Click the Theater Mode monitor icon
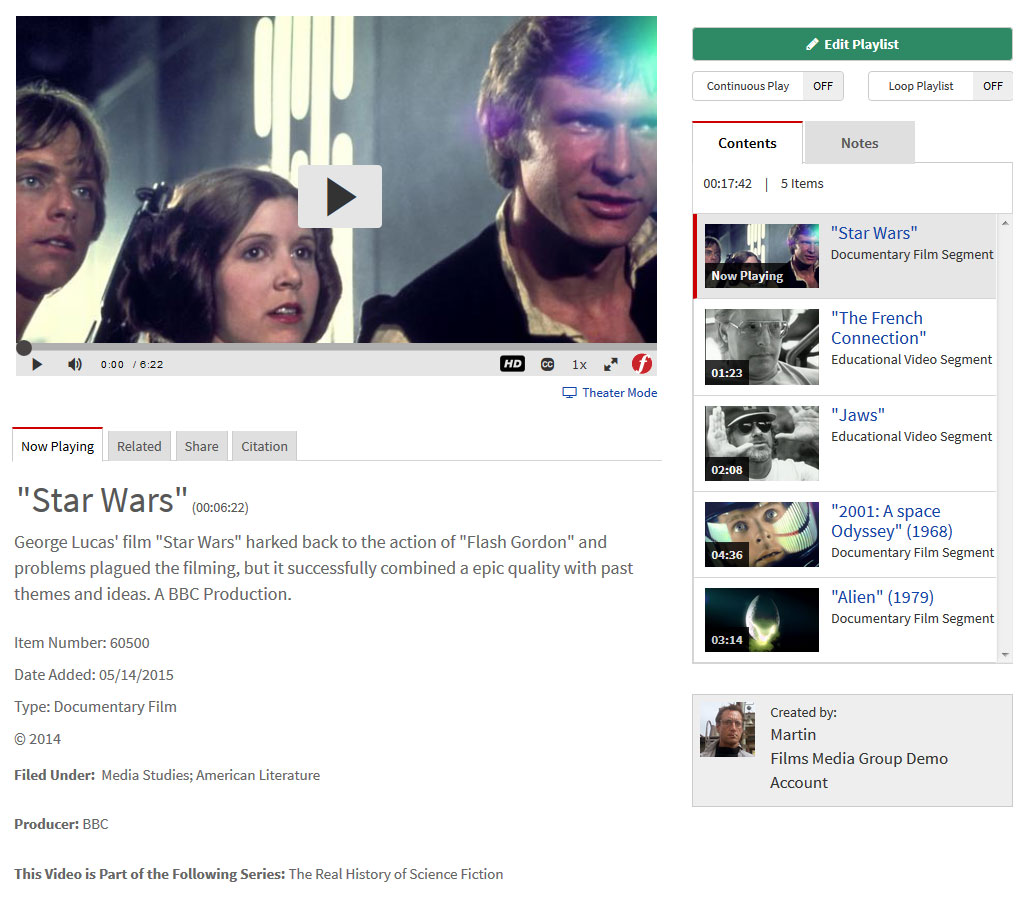 570,393
